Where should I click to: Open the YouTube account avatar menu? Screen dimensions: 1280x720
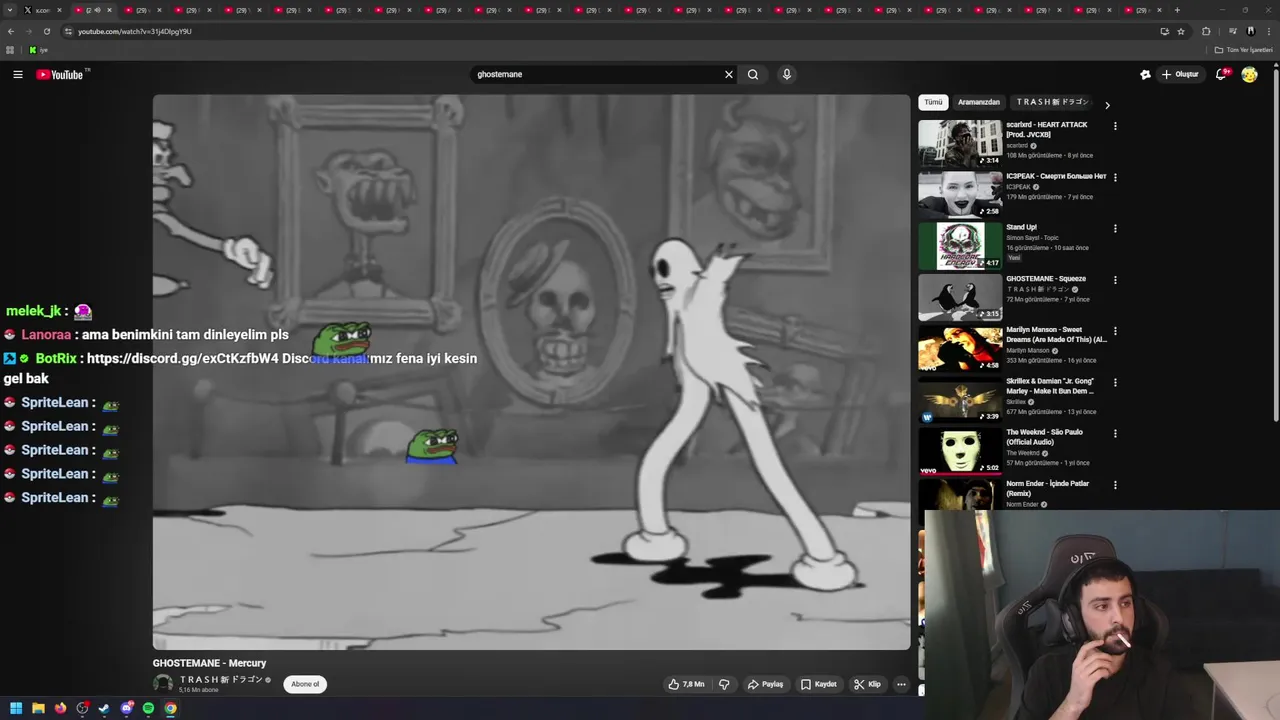pos(1249,74)
